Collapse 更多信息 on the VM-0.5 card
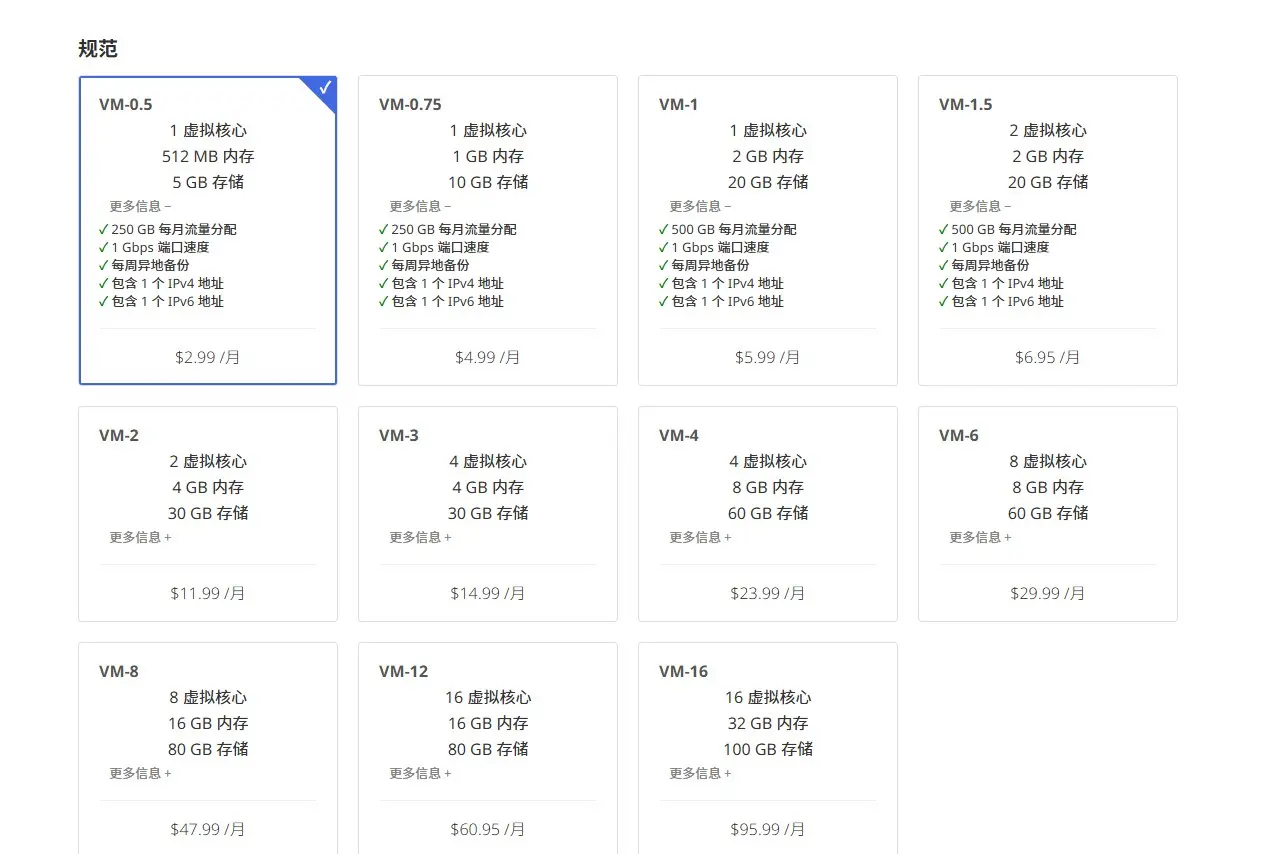 [138, 205]
